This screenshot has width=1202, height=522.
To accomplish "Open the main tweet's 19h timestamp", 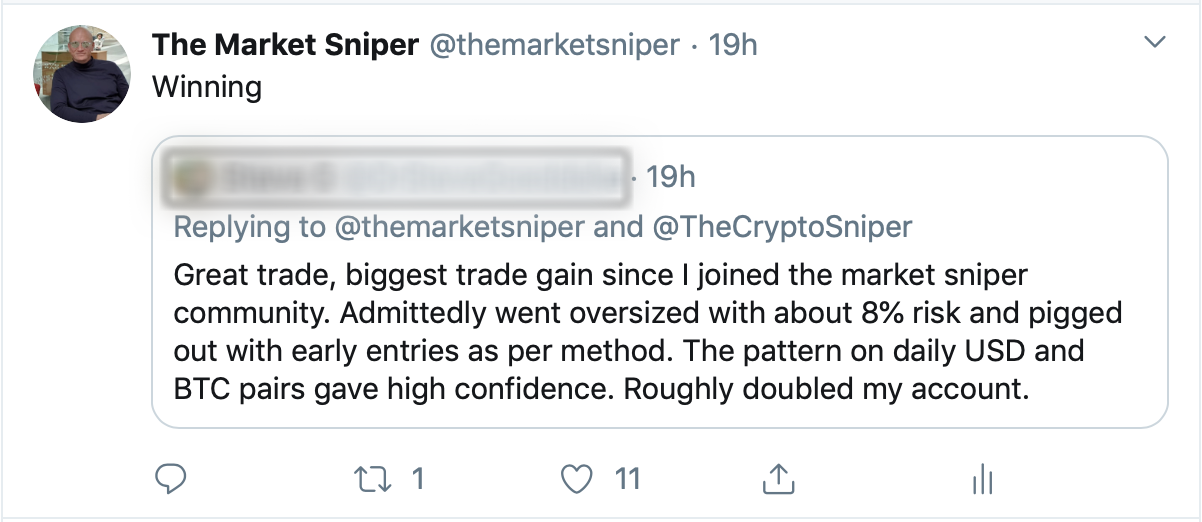I will coord(733,45).
